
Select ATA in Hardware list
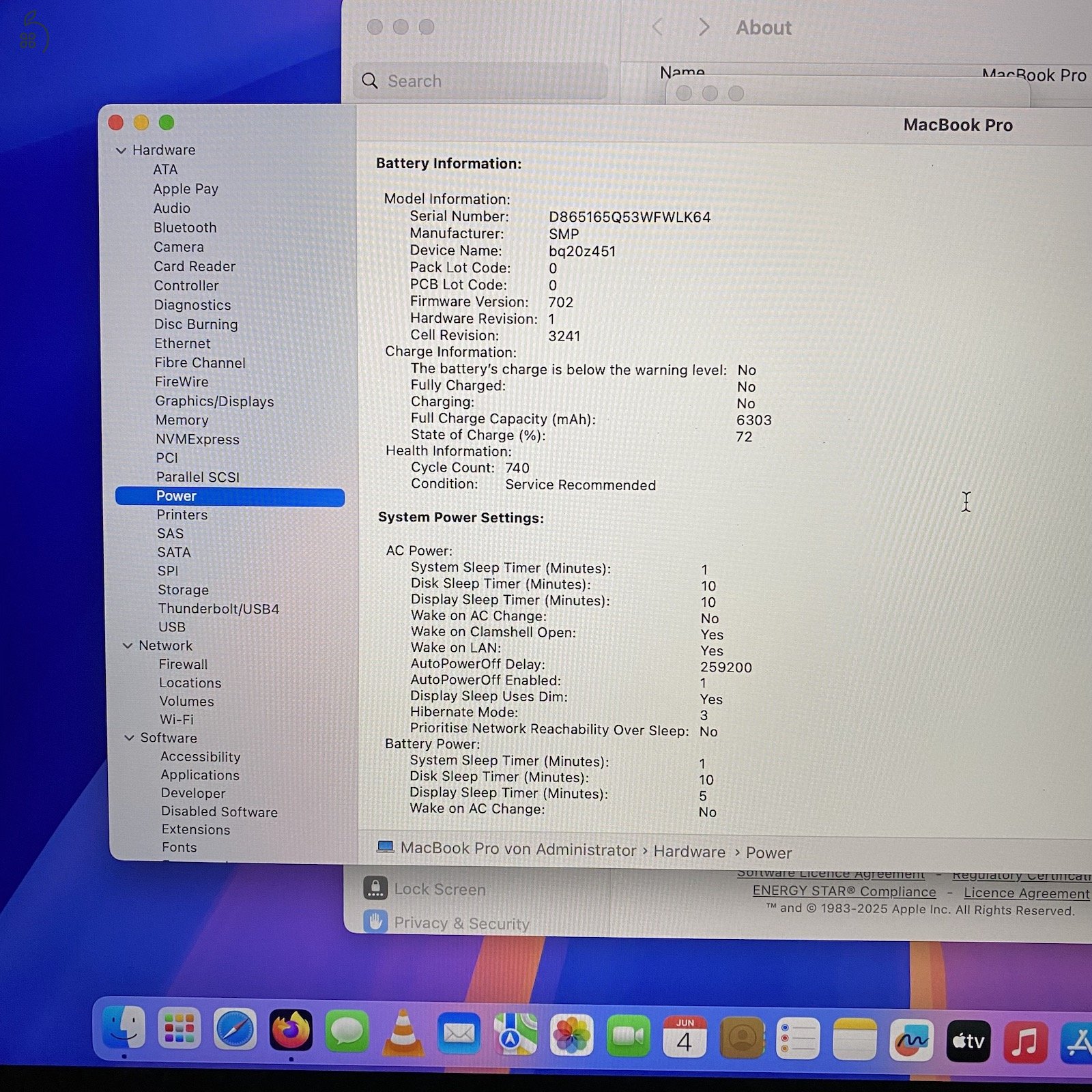point(165,169)
